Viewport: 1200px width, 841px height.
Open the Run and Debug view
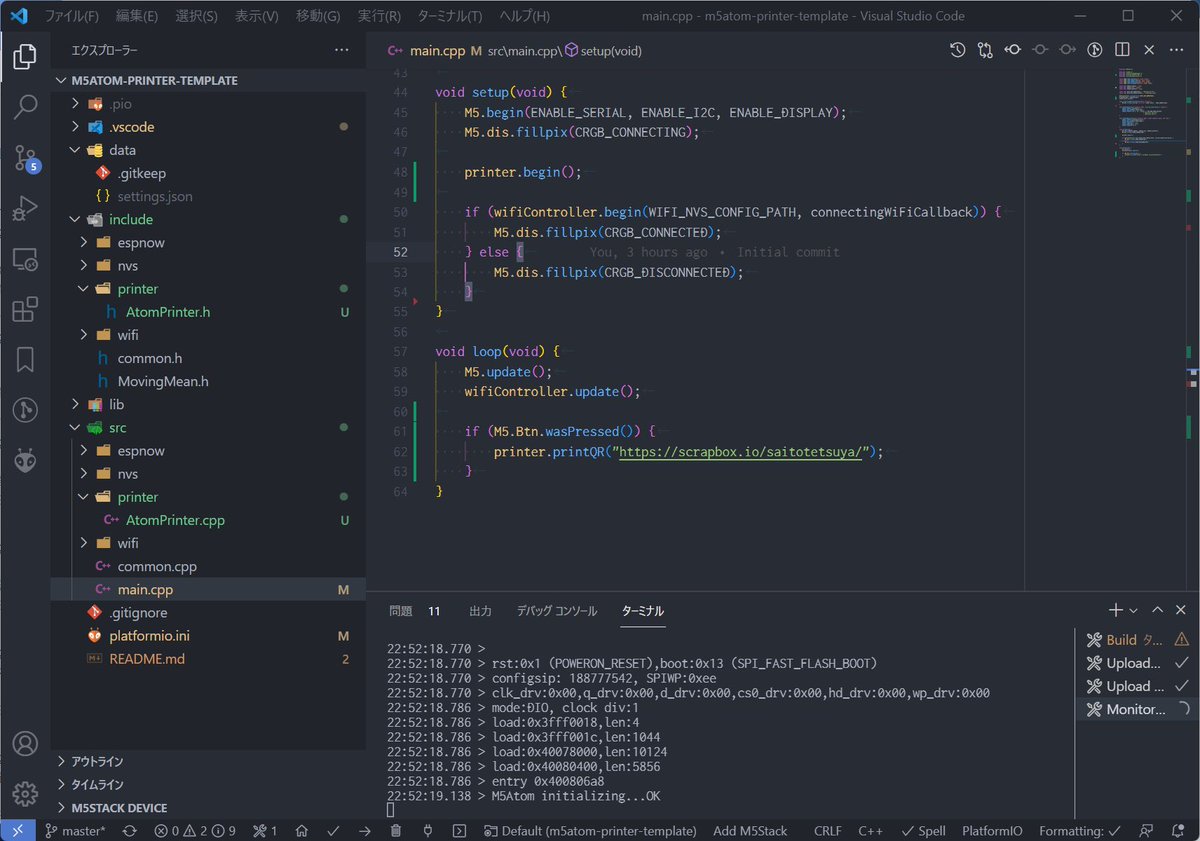coord(25,209)
